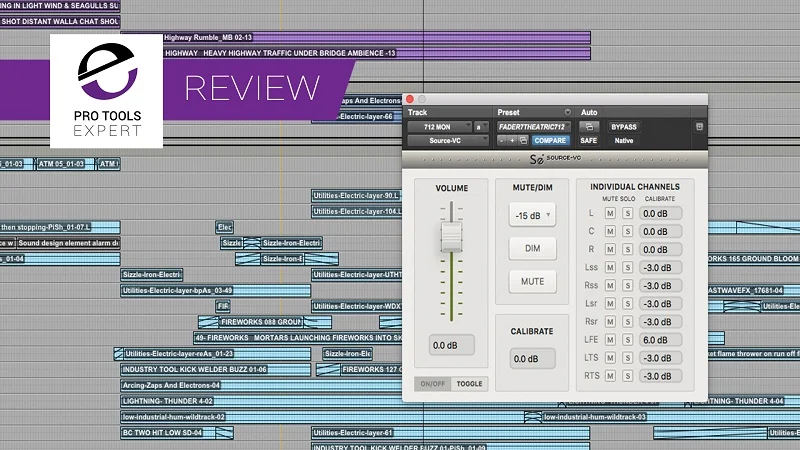Click Rsr calibrate -3.0 dB field

coord(660,321)
